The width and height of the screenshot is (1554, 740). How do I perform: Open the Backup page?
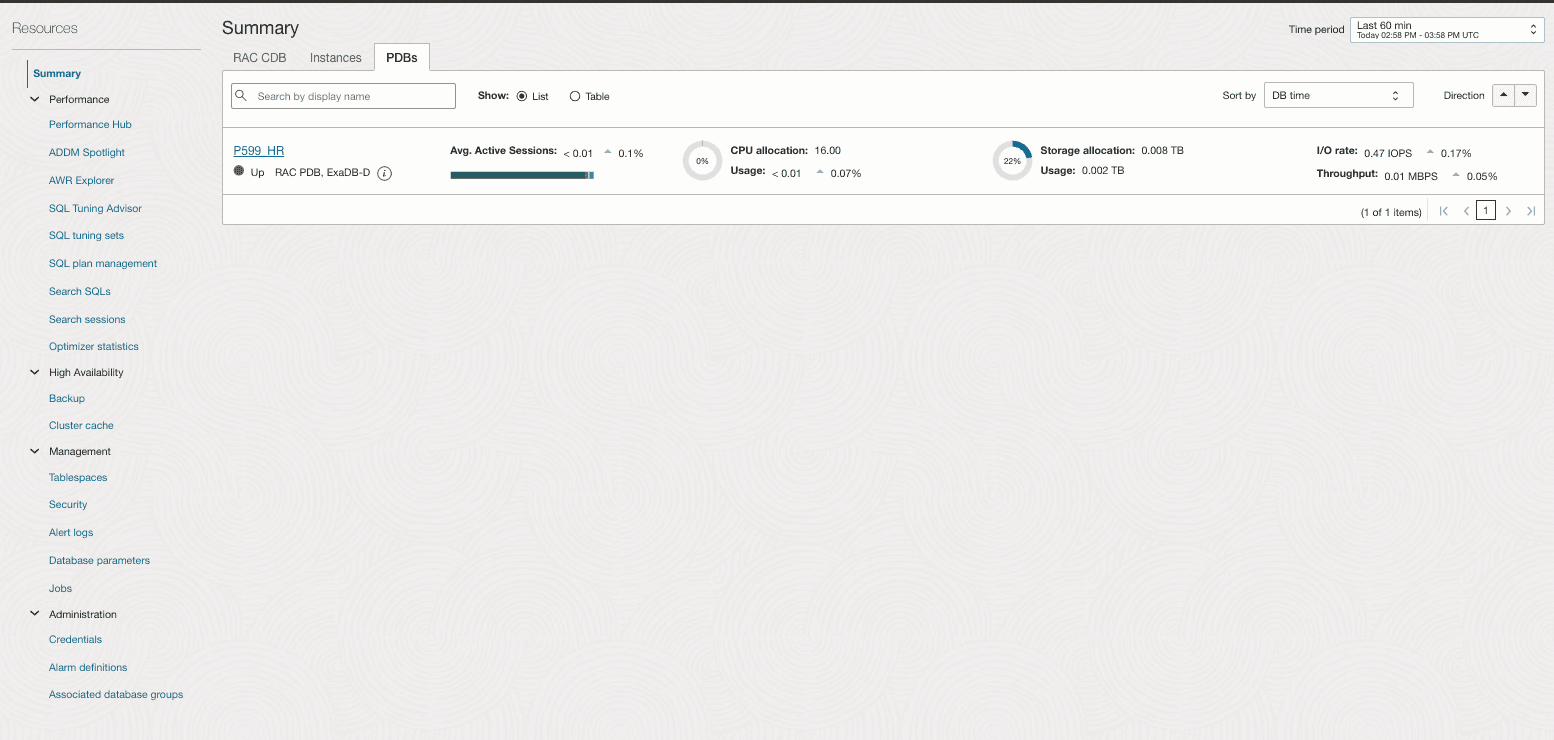click(x=67, y=399)
